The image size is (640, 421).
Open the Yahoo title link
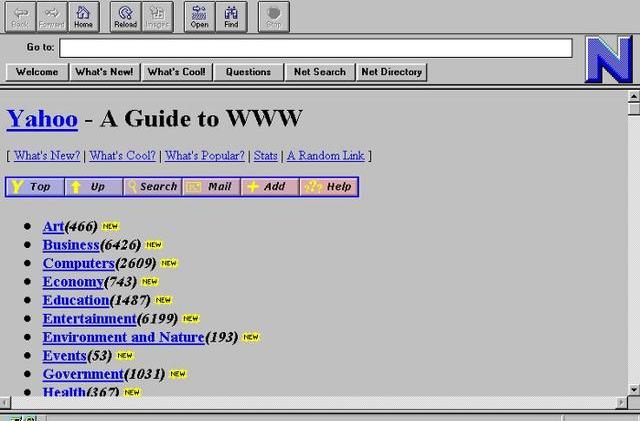[42, 119]
